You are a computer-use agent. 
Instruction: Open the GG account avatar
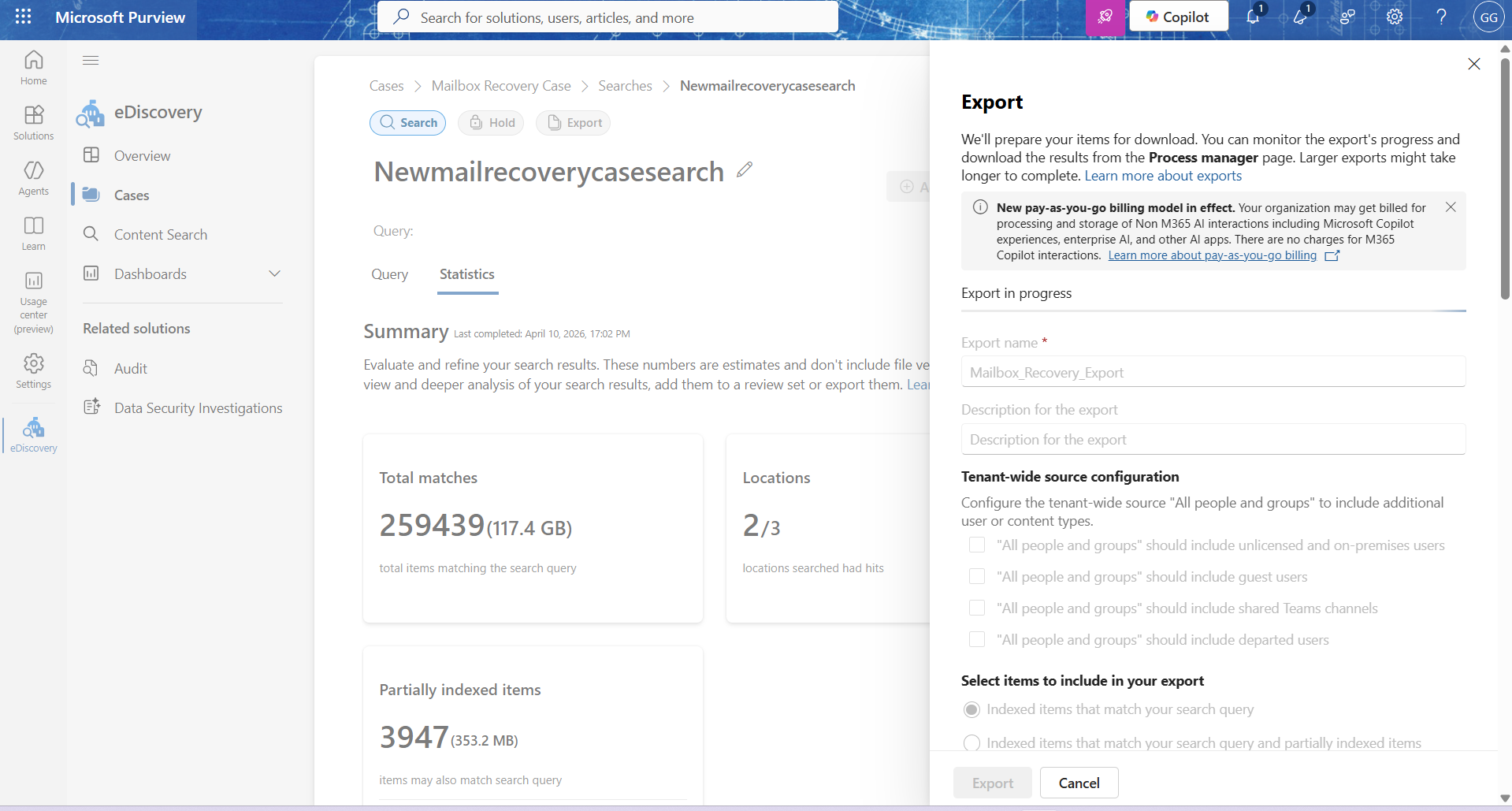pos(1488,17)
